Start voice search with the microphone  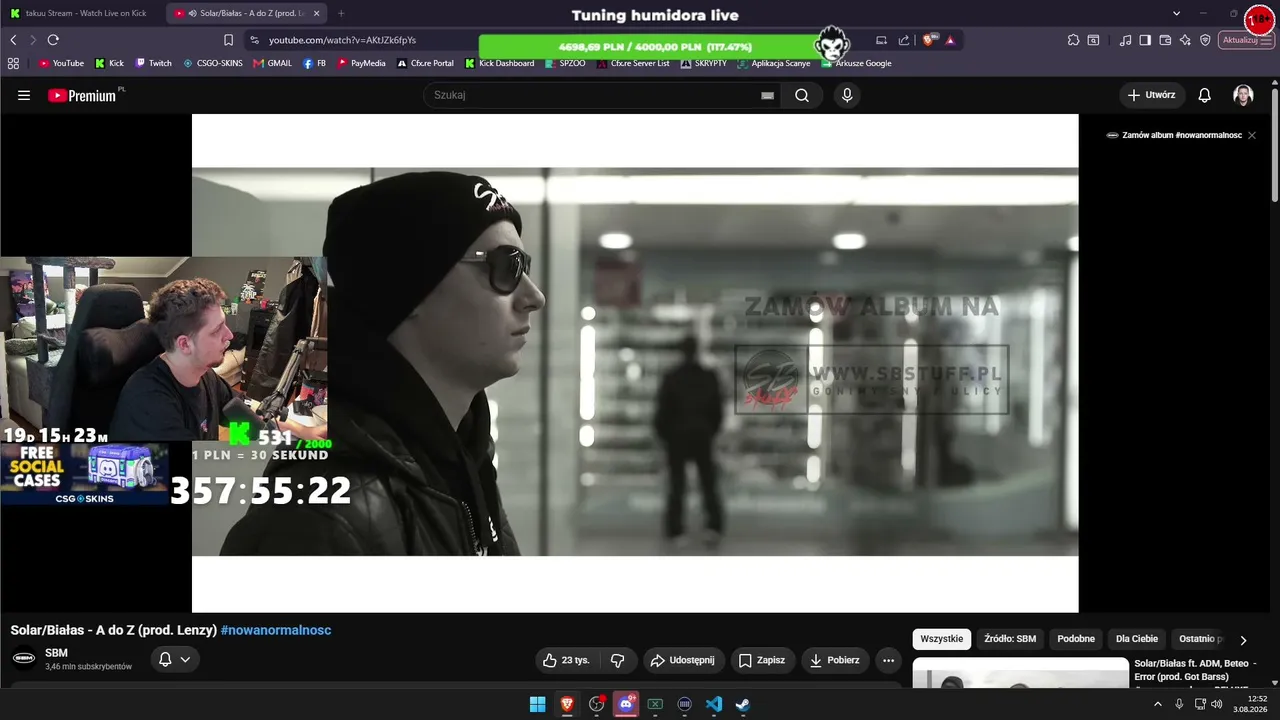pyautogui.click(x=847, y=95)
